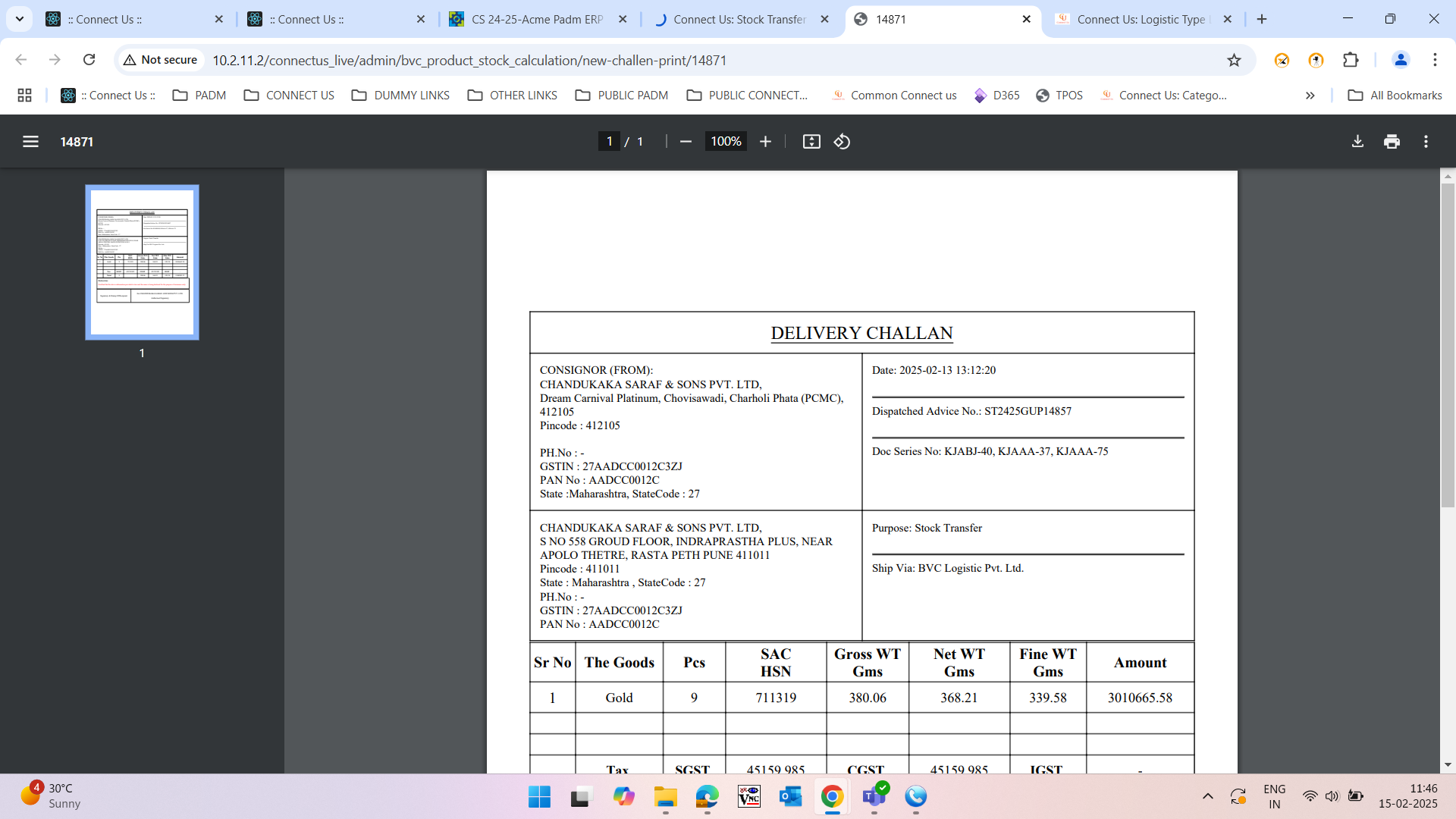Zoom in on the PDF
Screen dimensions: 1456x819
pyautogui.click(x=765, y=142)
